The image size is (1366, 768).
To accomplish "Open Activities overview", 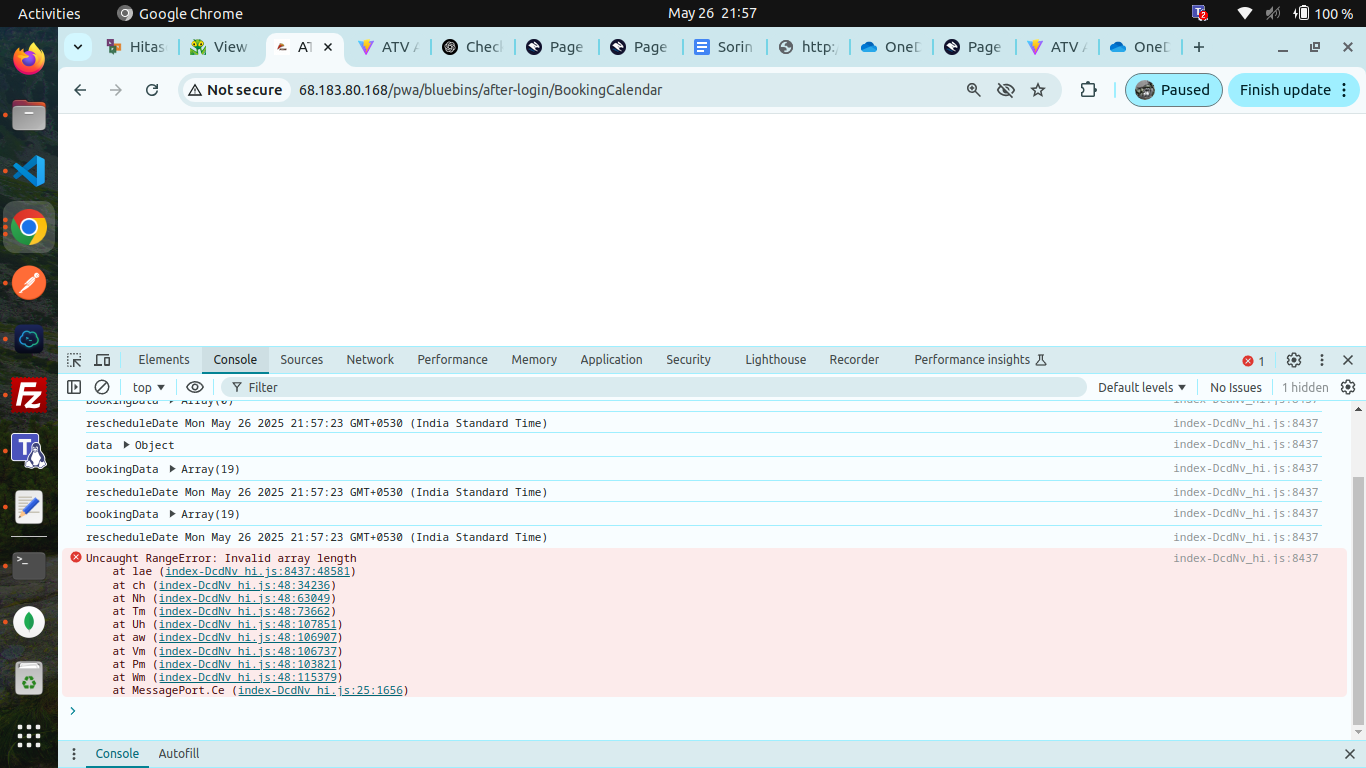I will (49, 13).
